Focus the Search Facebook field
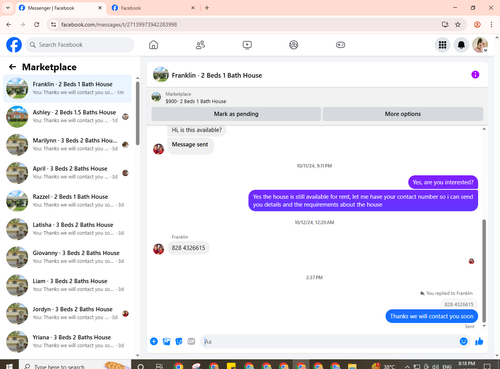This screenshot has height=369, width=500. [x=80, y=45]
